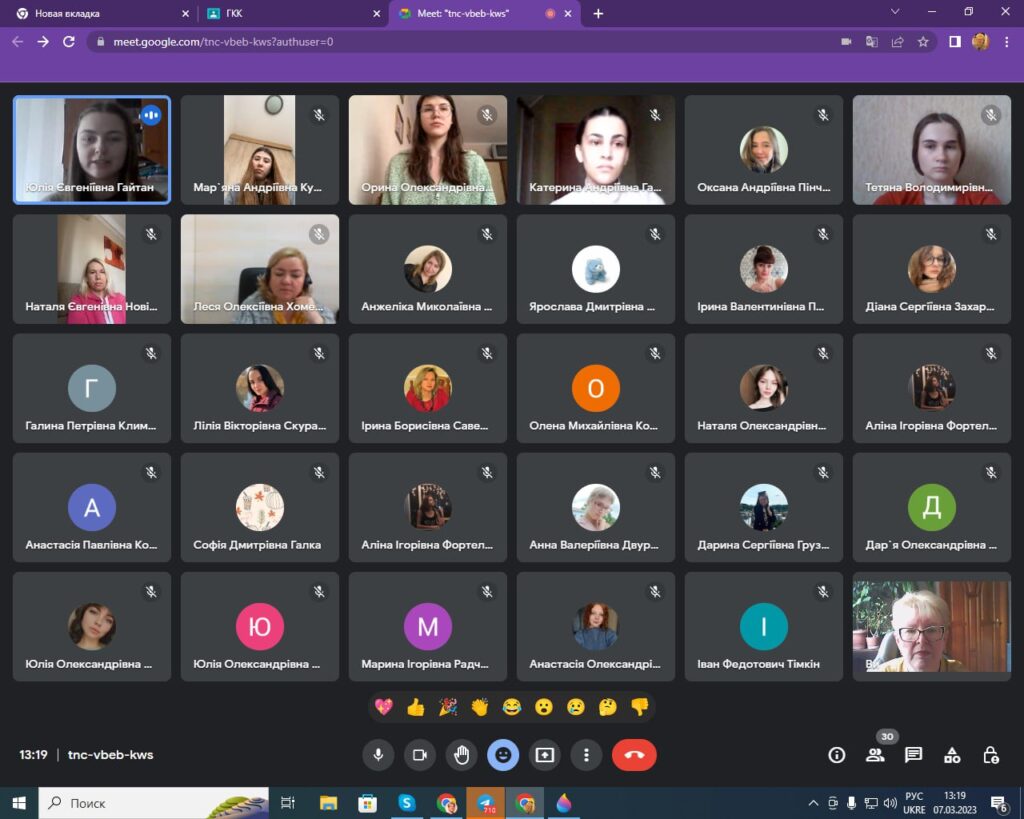Open host controls lock icon
This screenshot has height=819, width=1024.
[990, 755]
